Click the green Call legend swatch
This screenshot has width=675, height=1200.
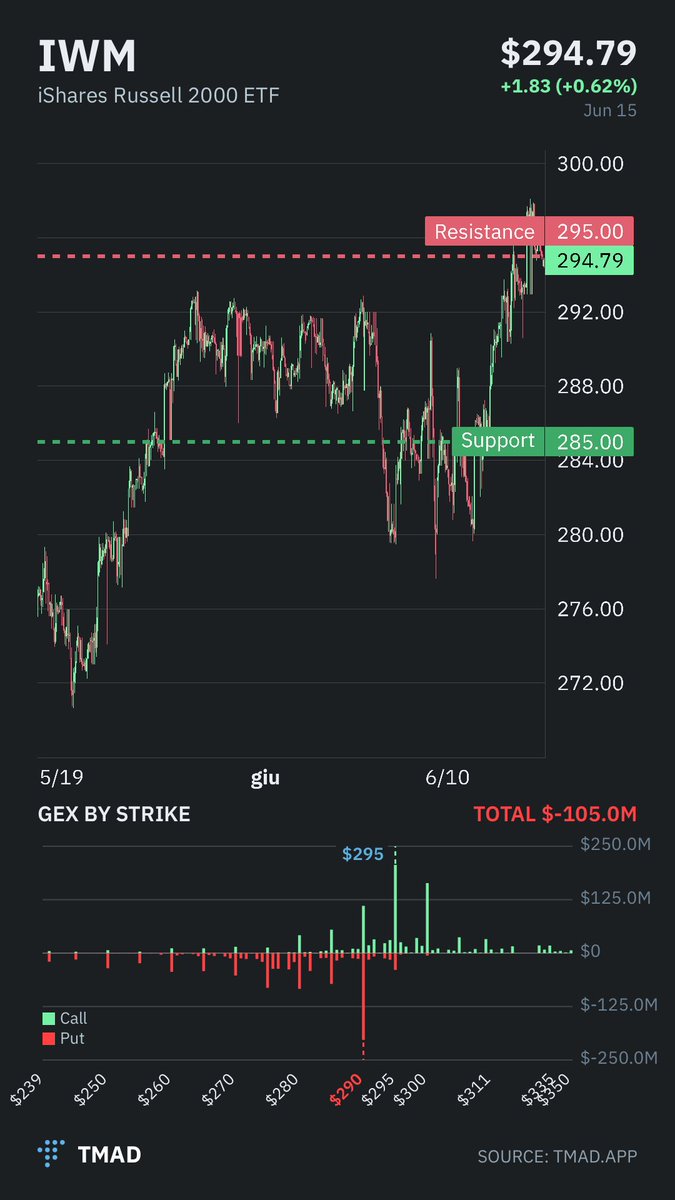pos(48,1018)
